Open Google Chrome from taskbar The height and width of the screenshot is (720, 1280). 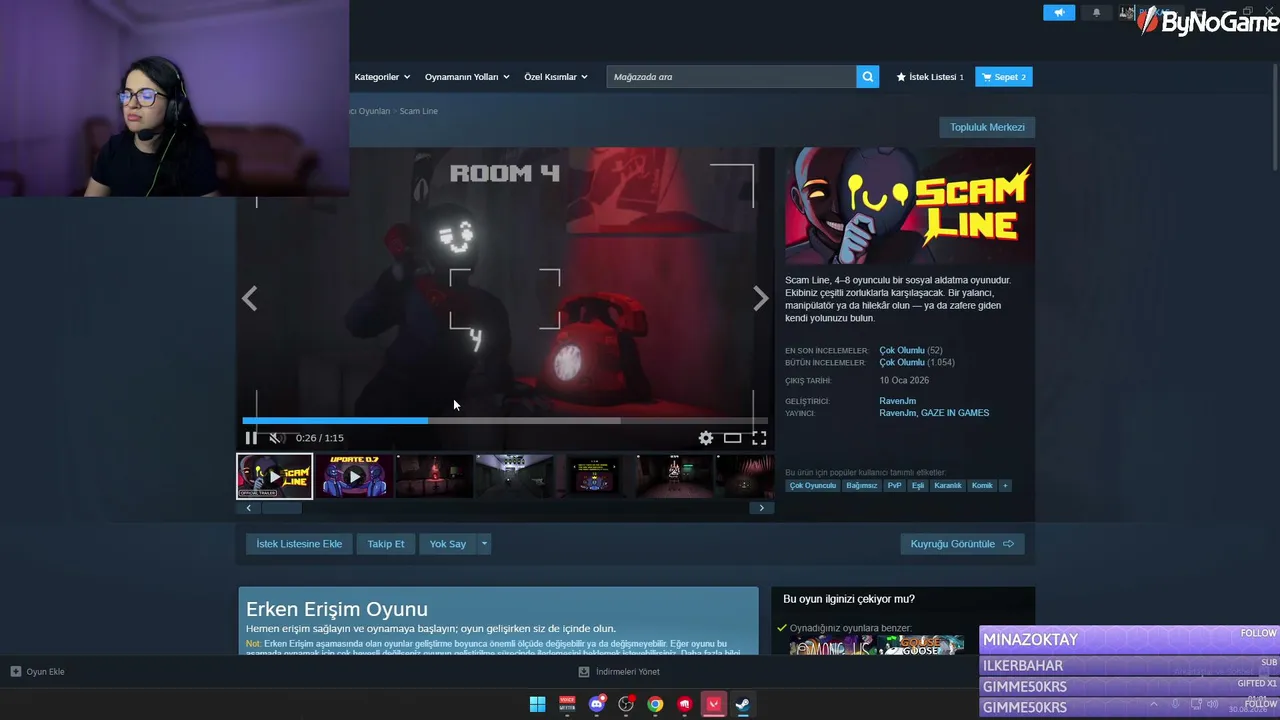point(655,704)
